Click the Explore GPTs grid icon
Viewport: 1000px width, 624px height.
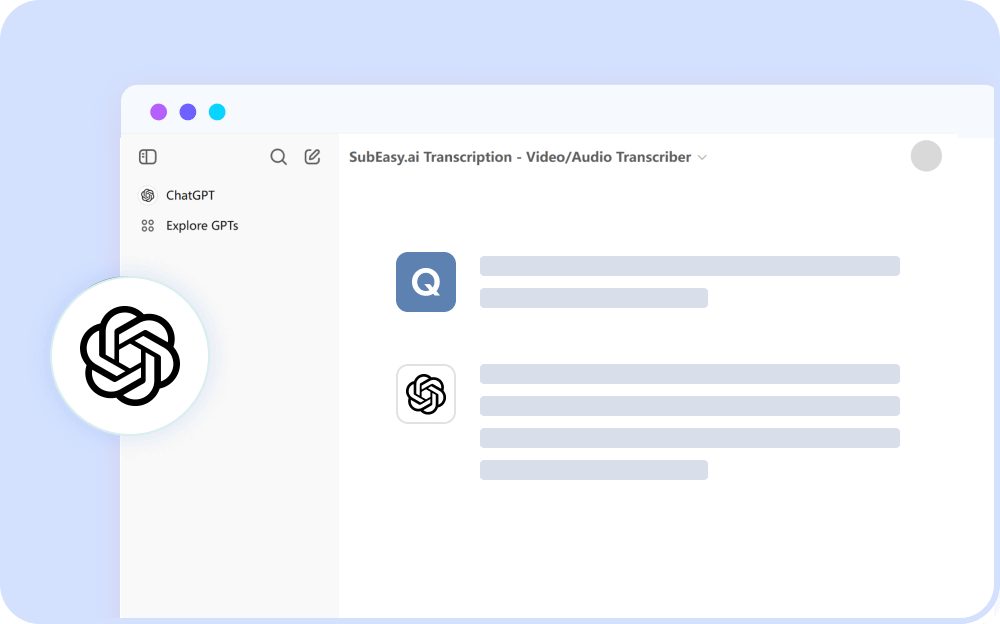[x=148, y=226]
